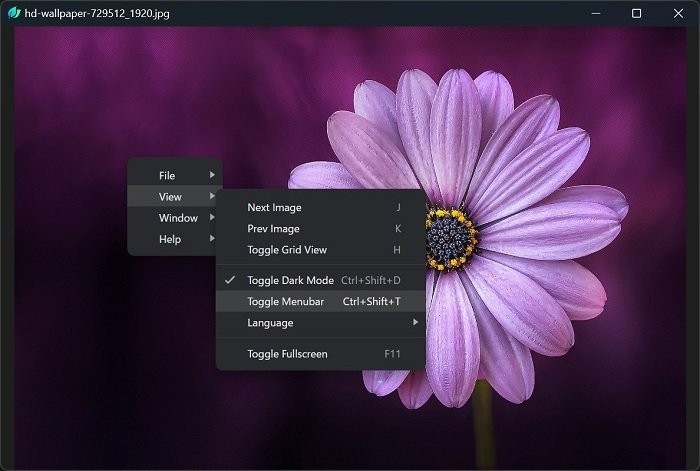This screenshot has height=471, width=700.
Task: Toggle Menubar visibility
Action: click(x=285, y=302)
